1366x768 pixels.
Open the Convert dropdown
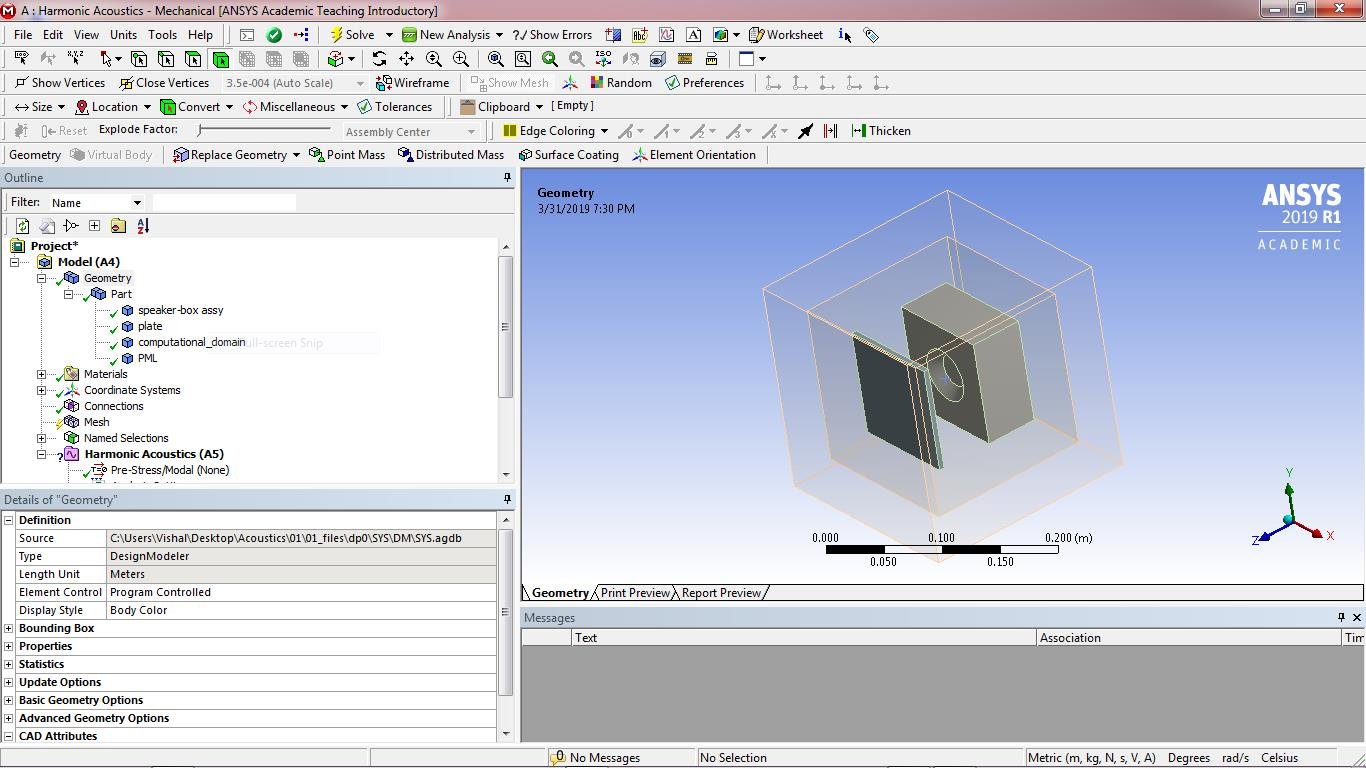pos(229,107)
